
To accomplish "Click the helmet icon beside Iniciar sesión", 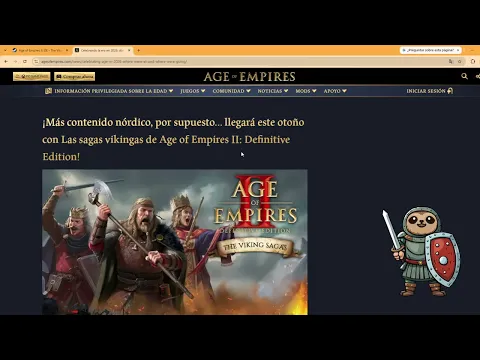I will 450,91.
